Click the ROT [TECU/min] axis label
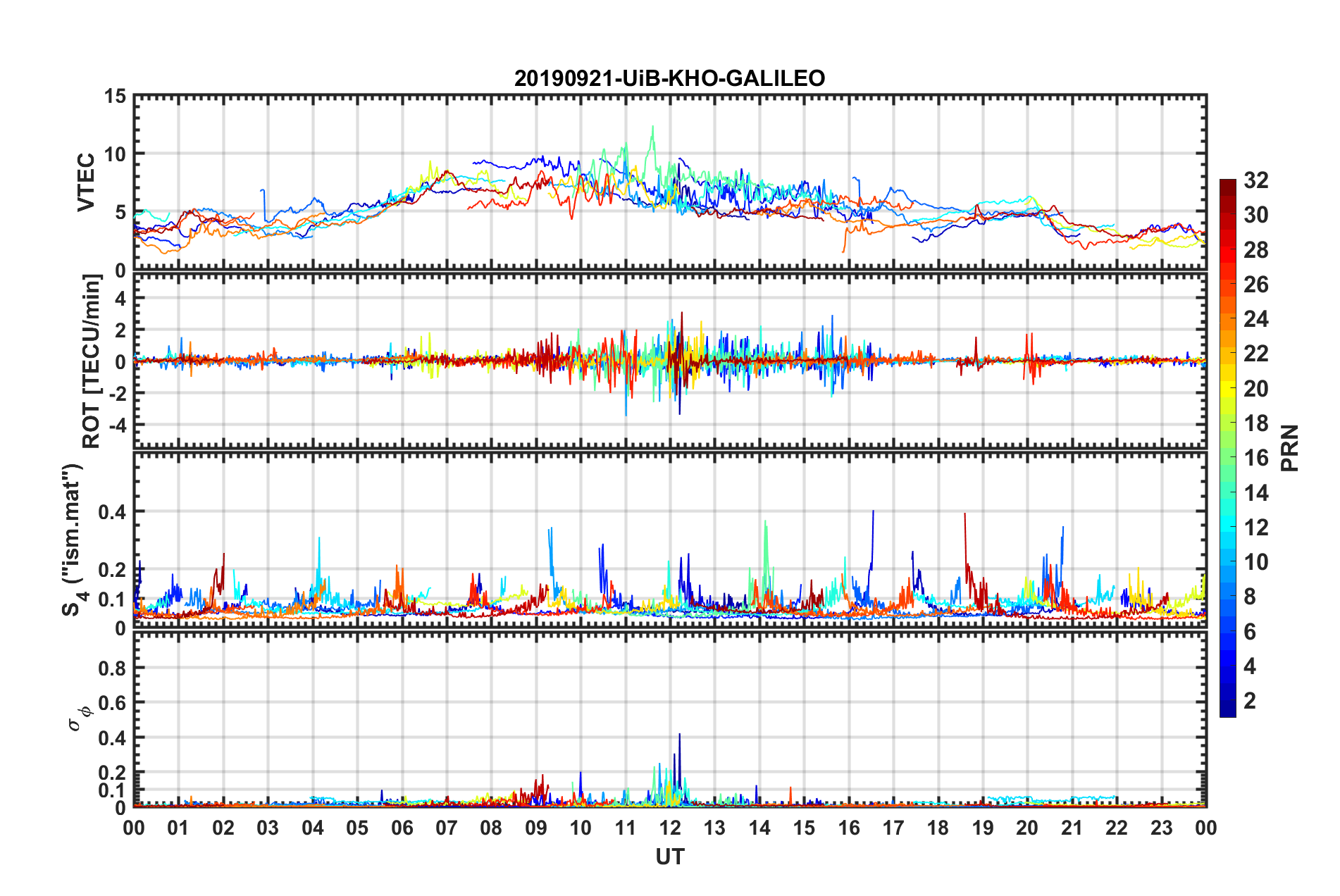 point(92,361)
